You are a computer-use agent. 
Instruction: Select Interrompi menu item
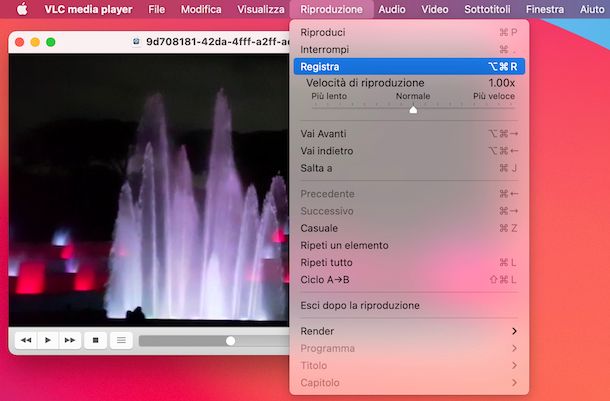409,49
